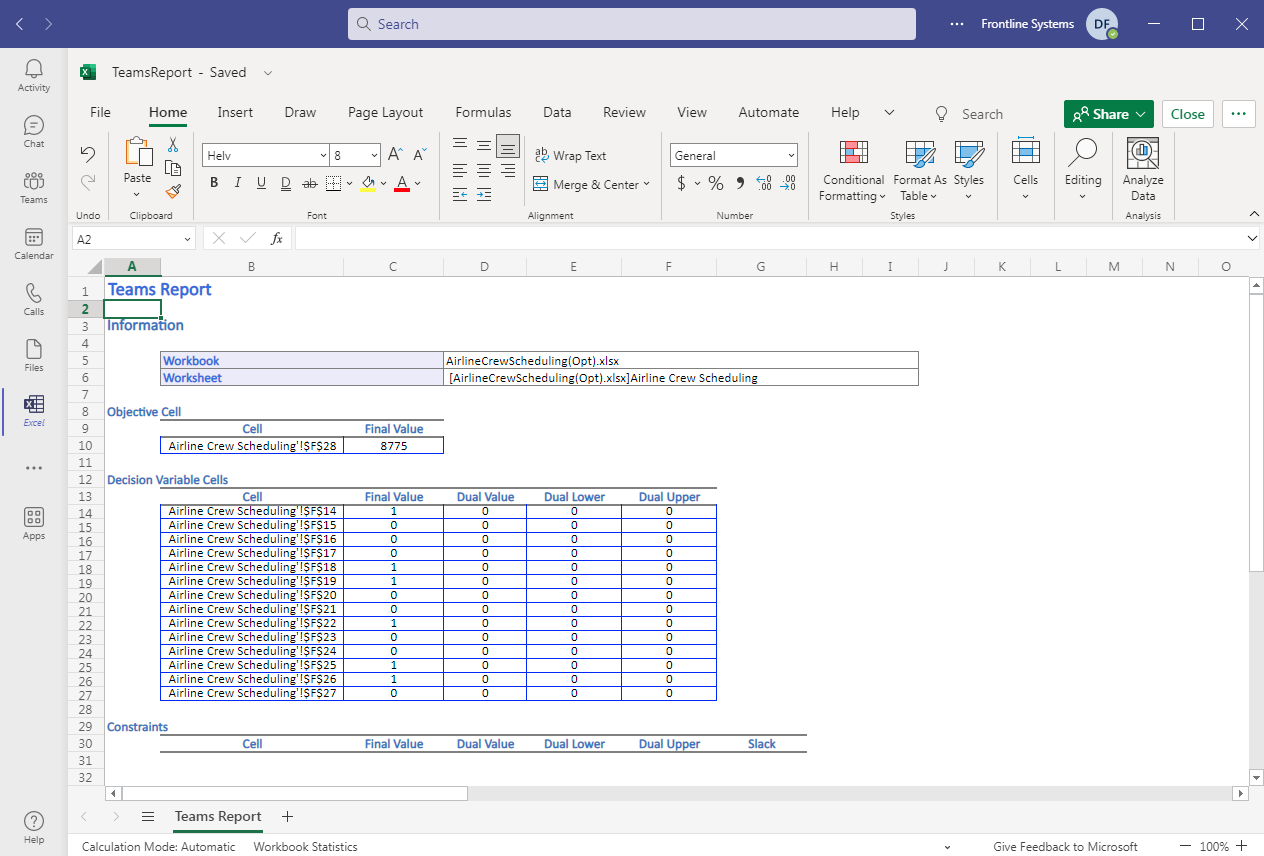
Task: Expand the Name Box dropdown
Action: (x=187, y=239)
